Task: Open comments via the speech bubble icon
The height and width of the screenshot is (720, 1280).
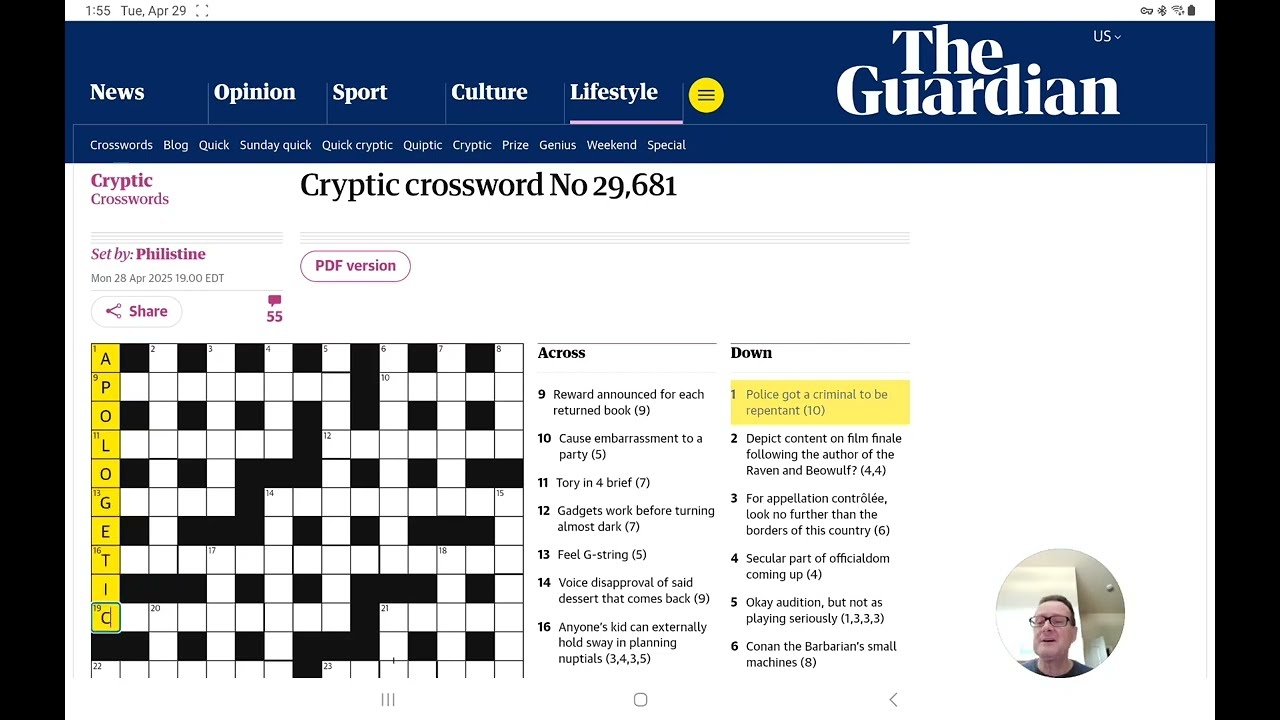Action: 273,302
